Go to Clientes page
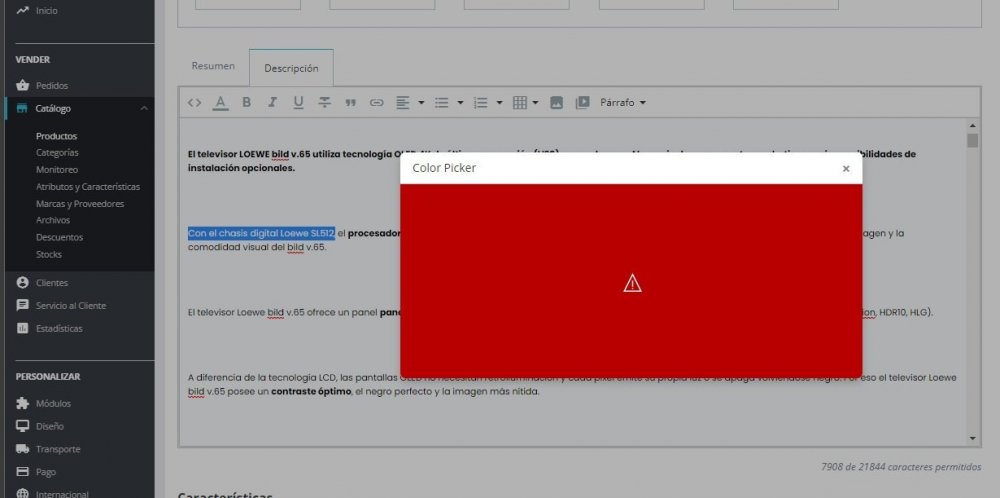This screenshot has width=1000, height=498. click(x=52, y=282)
